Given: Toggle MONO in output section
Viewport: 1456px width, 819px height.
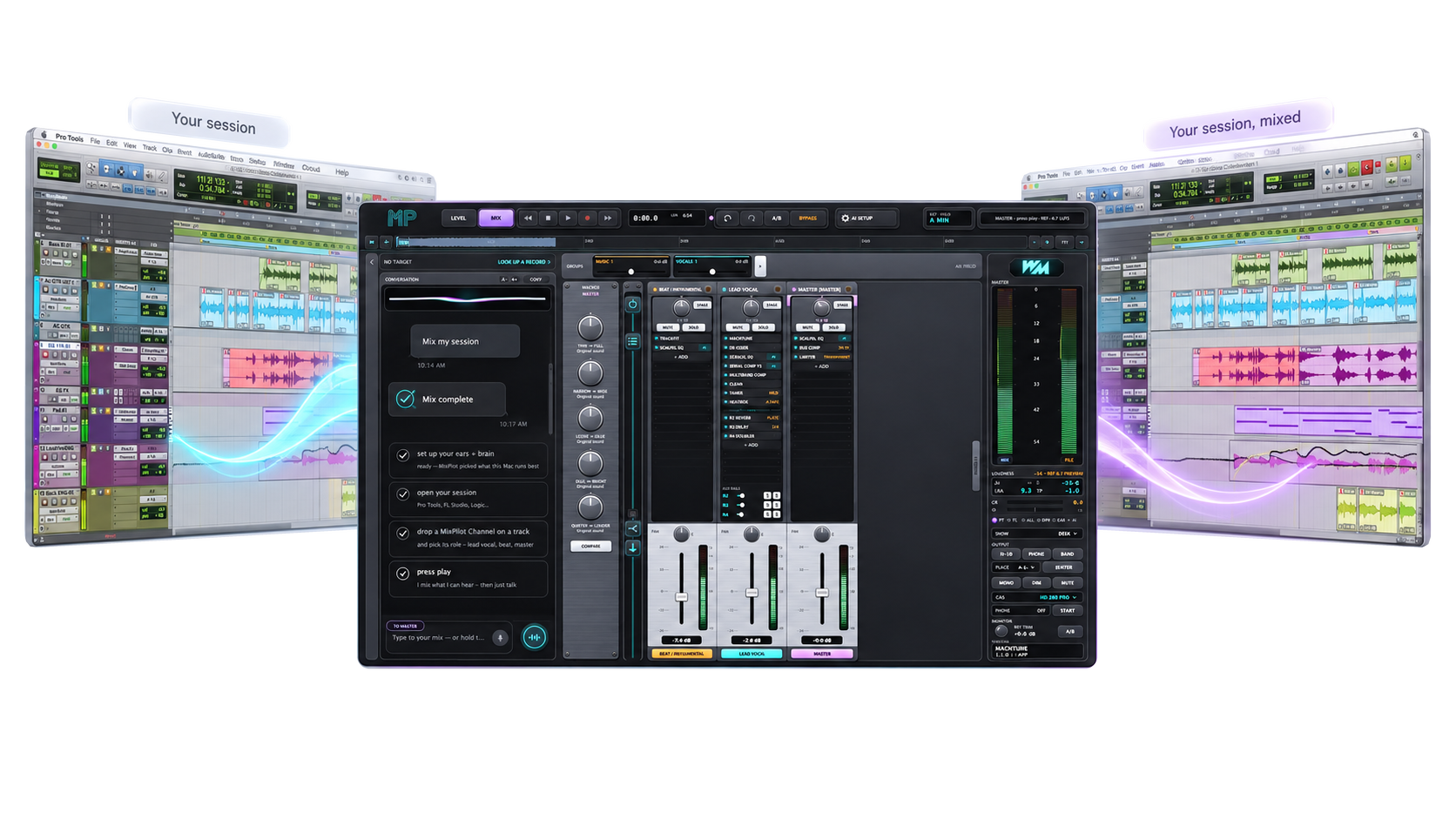Looking at the screenshot, I should coord(1006,582).
